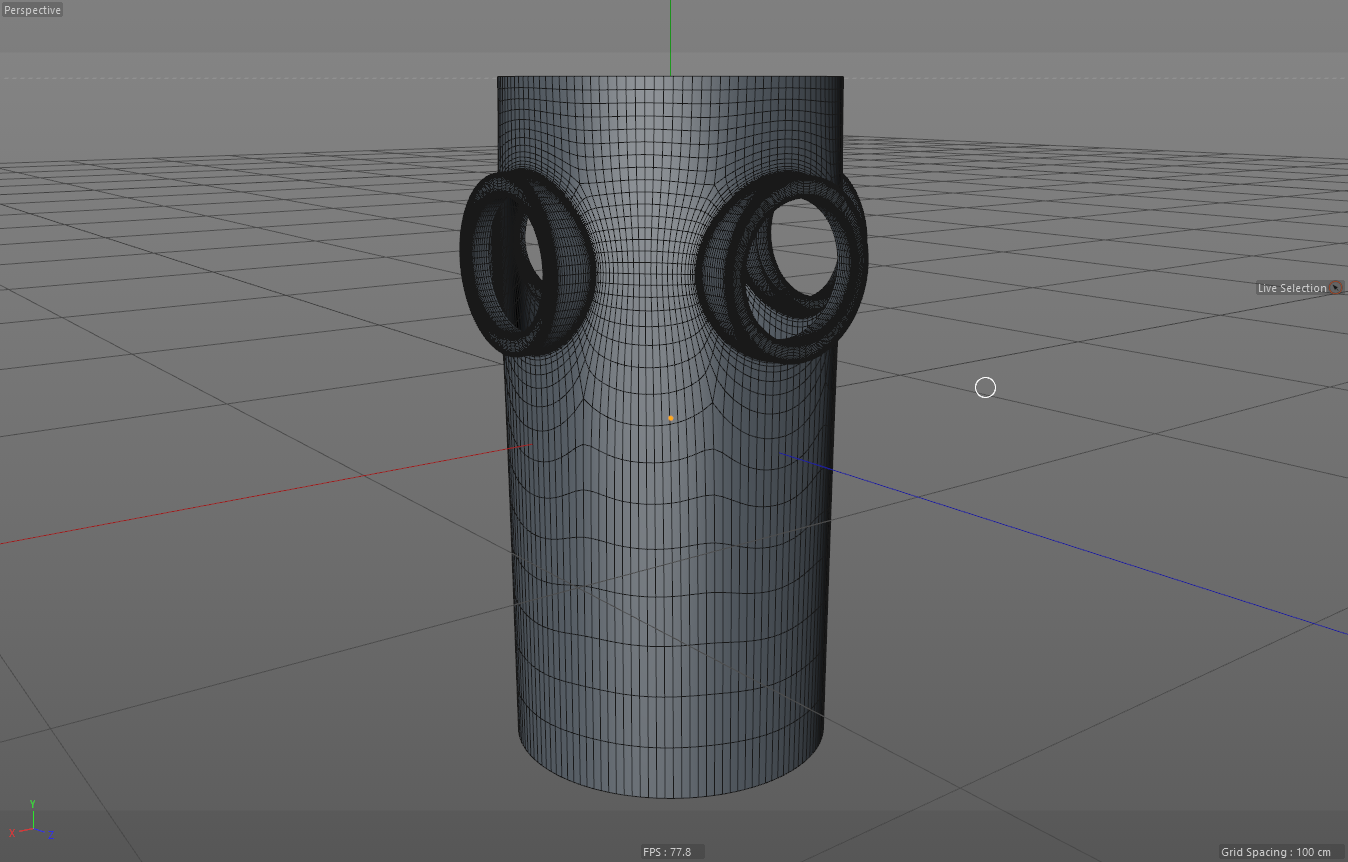Click the Grid Spacing readout
Image resolution: width=1348 pixels, height=862 pixels.
(1275, 852)
